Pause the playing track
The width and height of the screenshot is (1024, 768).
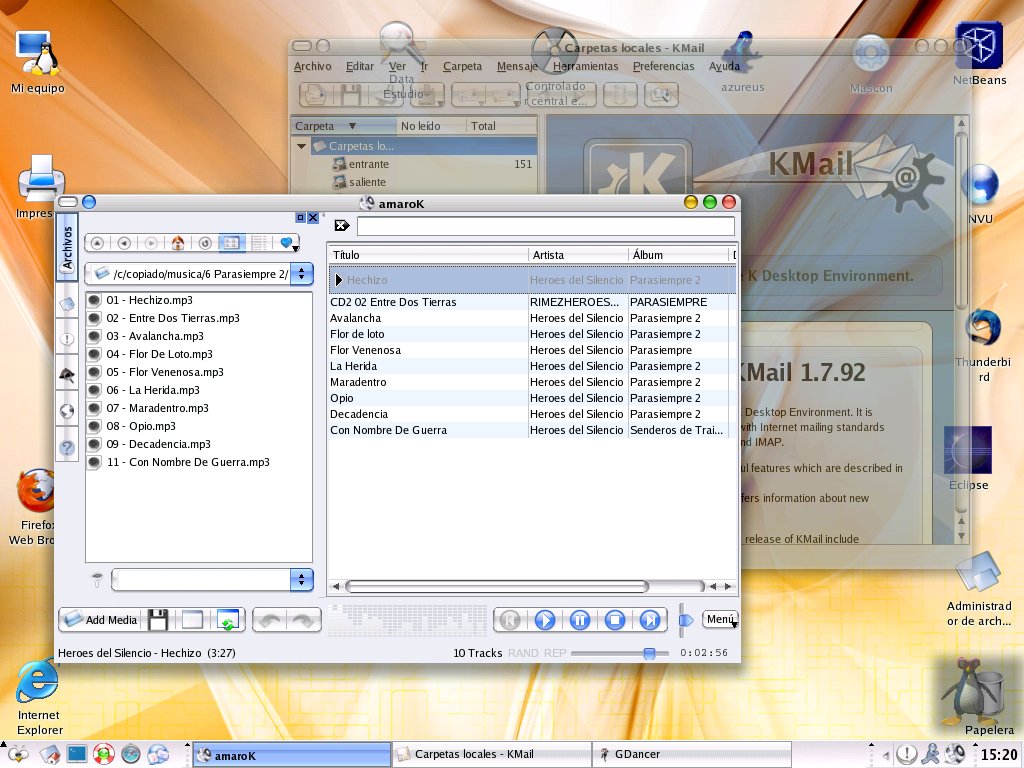580,620
